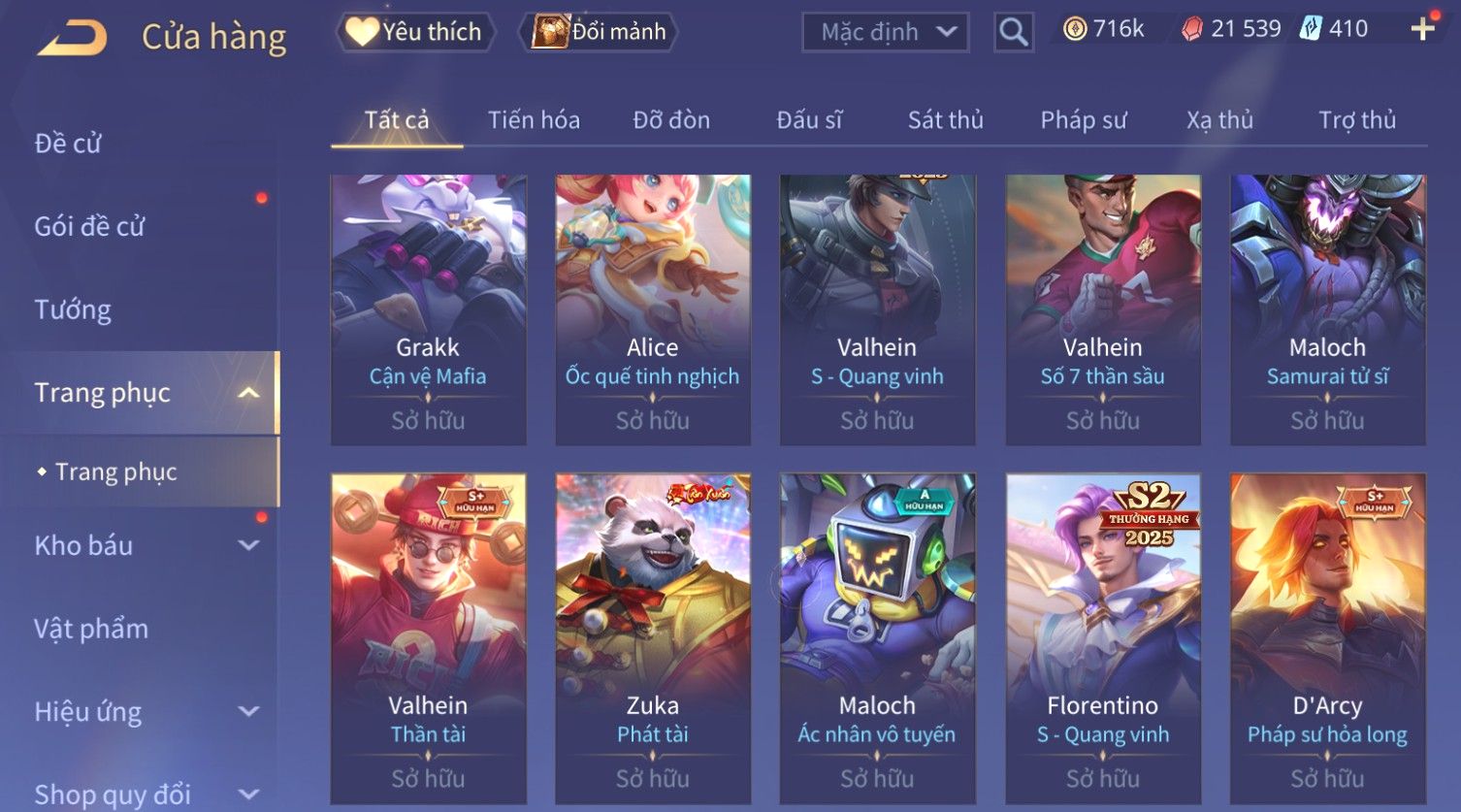Open Alice Ốc quế tinh nghịch skin
The image size is (1461, 812).
click(x=652, y=309)
